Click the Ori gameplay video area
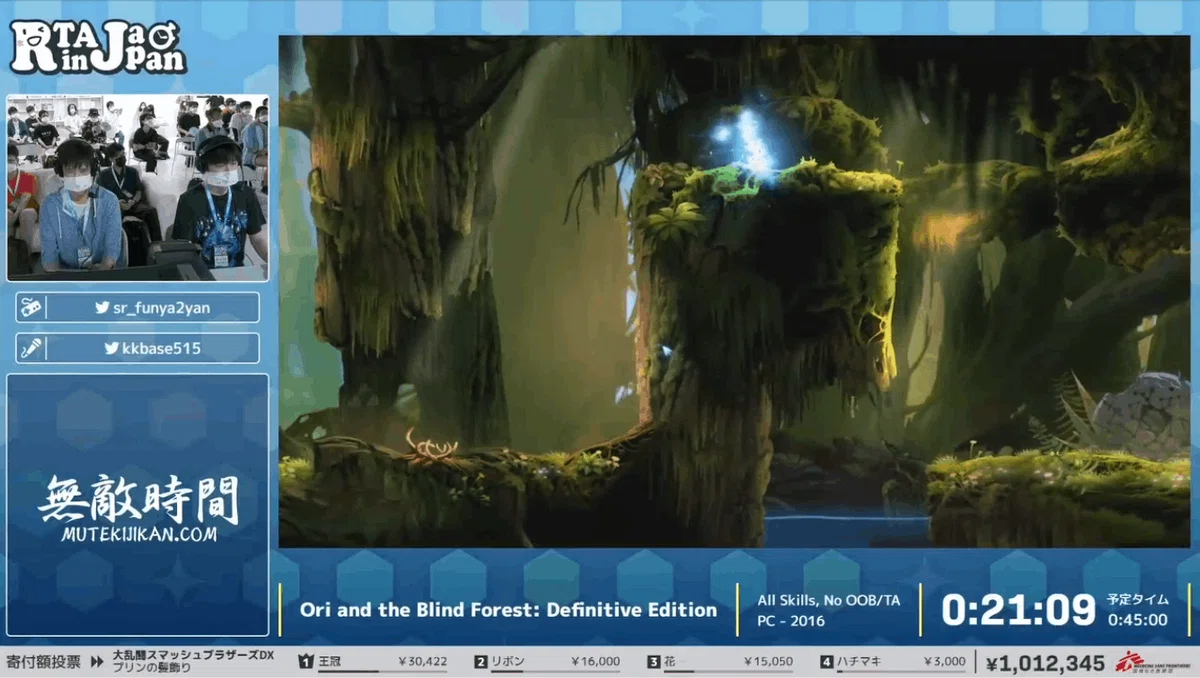Image resolution: width=1200 pixels, height=678 pixels. click(734, 291)
